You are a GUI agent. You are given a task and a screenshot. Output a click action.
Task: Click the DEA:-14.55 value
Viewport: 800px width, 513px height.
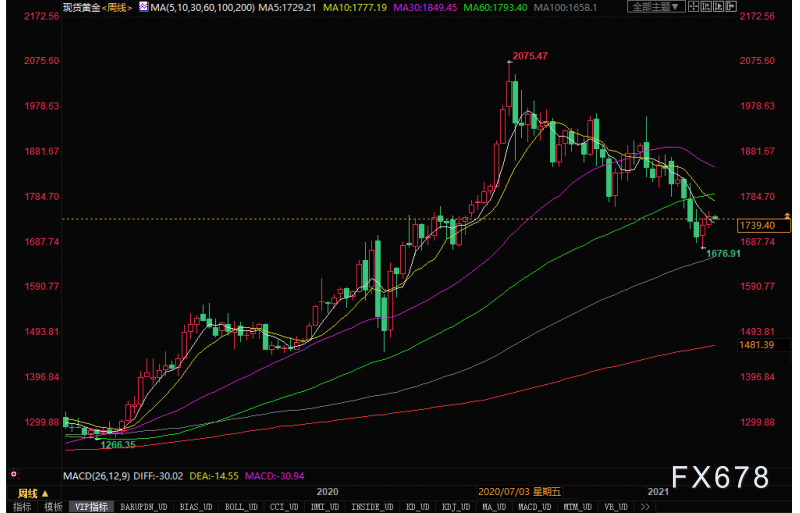214,476
